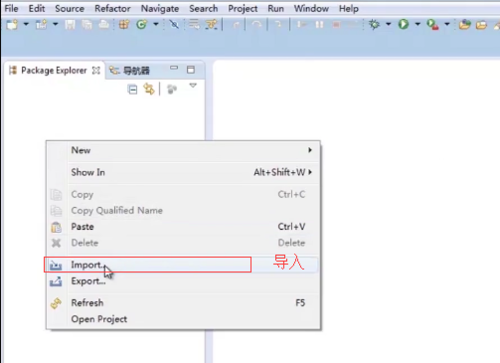Open the New Java Class dropdown arrow
The image size is (500, 363).
click(156, 24)
